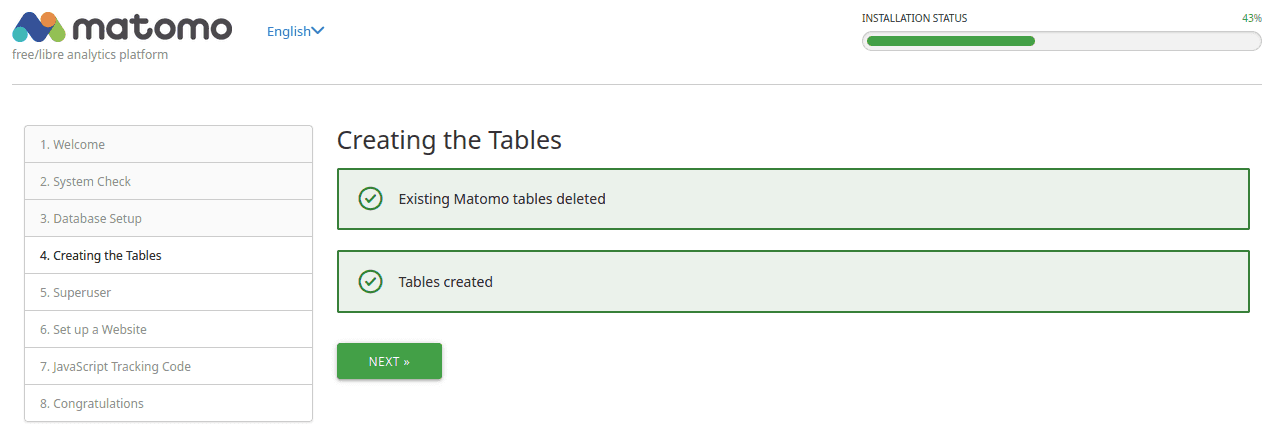Select the '8. Congratulations' step
The height and width of the screenshot is (436, 1276).
[92, 403]
